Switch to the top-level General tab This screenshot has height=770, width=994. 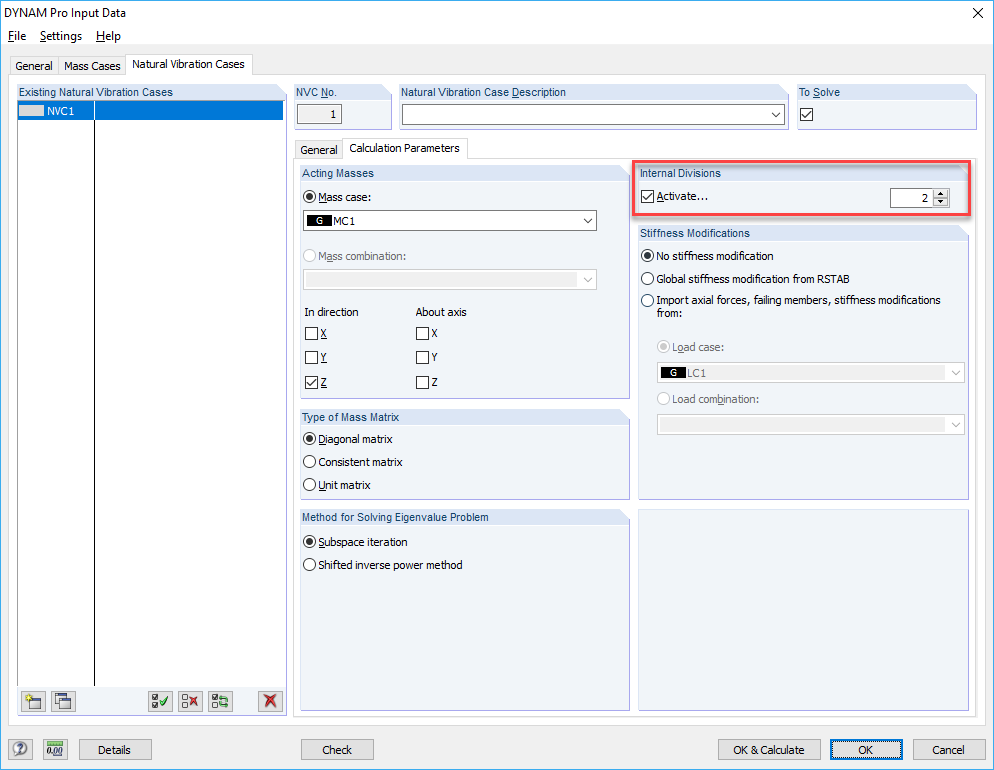point(34,66)
